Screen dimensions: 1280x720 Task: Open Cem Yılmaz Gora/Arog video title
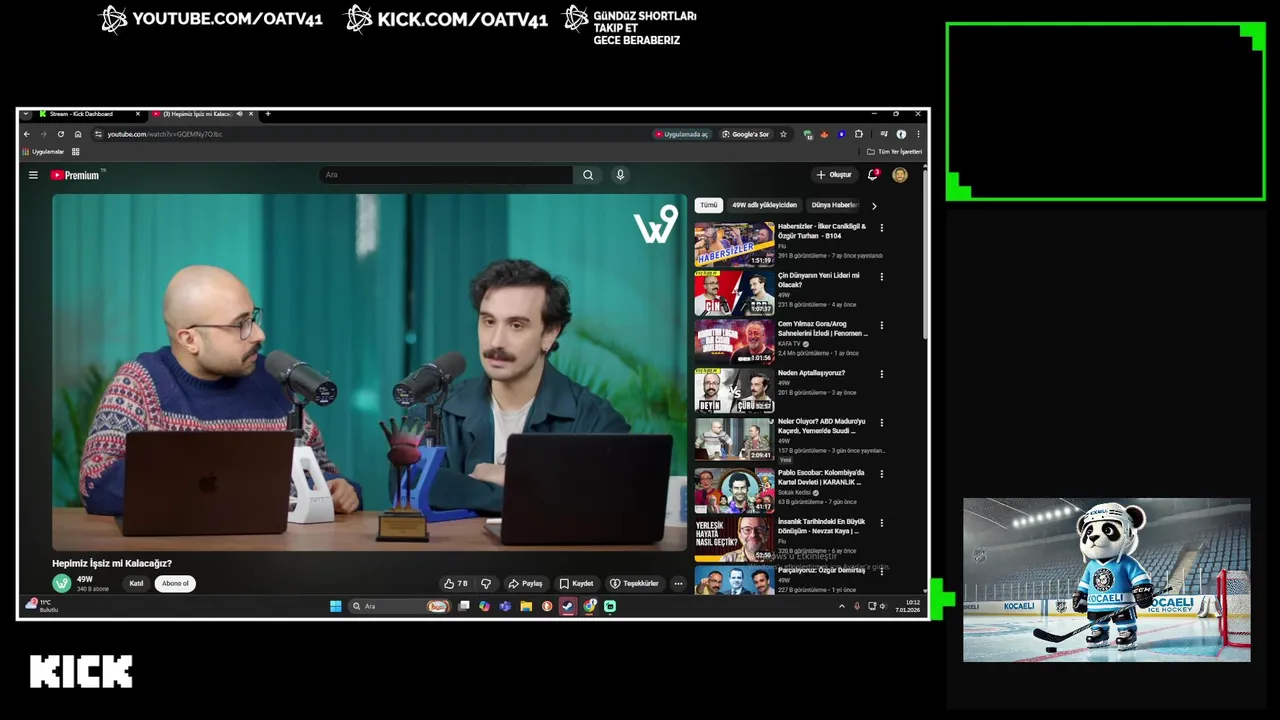coord(822,328)
